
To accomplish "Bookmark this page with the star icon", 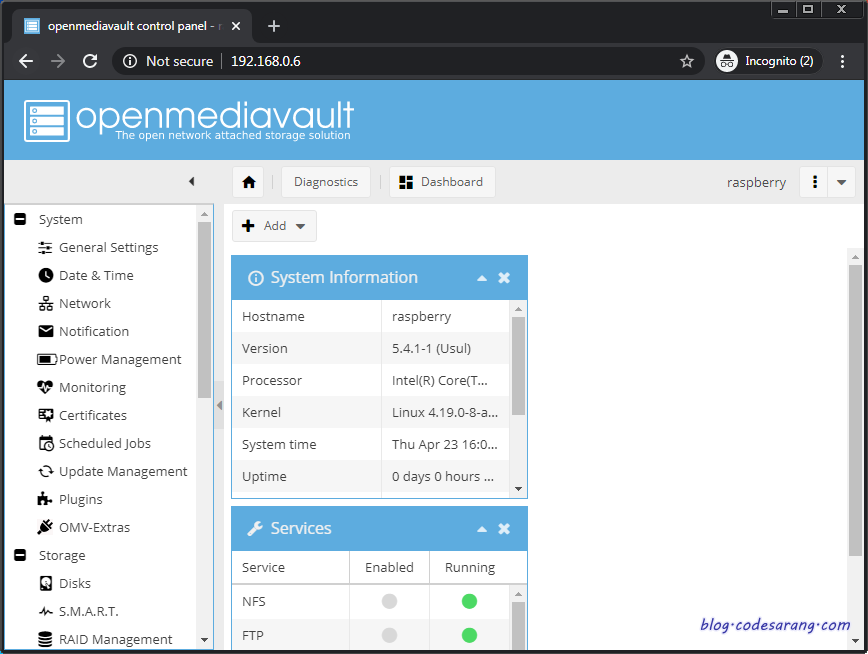I will coord(686,61).
